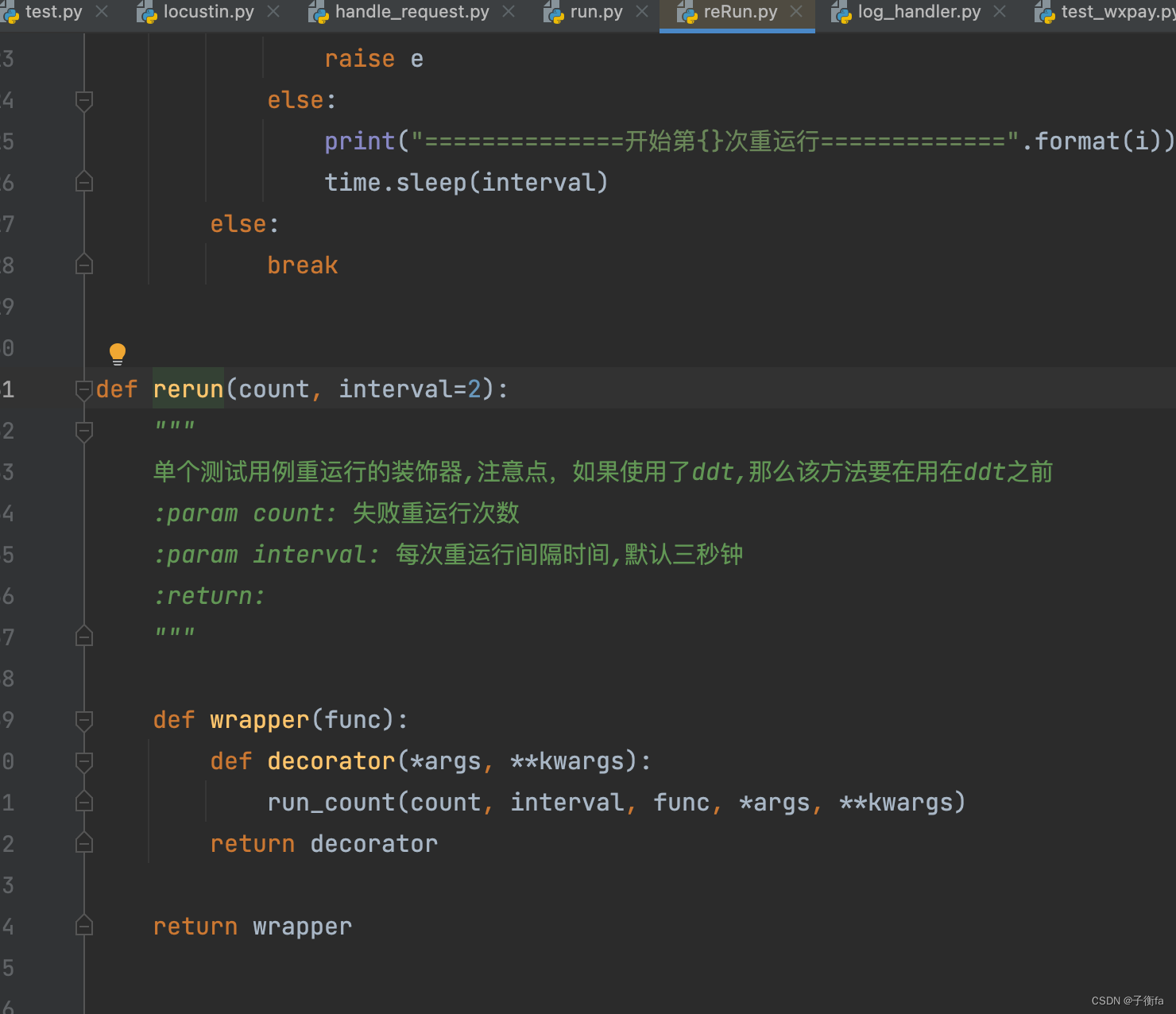
Task: Collapse the rerun function definition fold marker
Action: 84,389
